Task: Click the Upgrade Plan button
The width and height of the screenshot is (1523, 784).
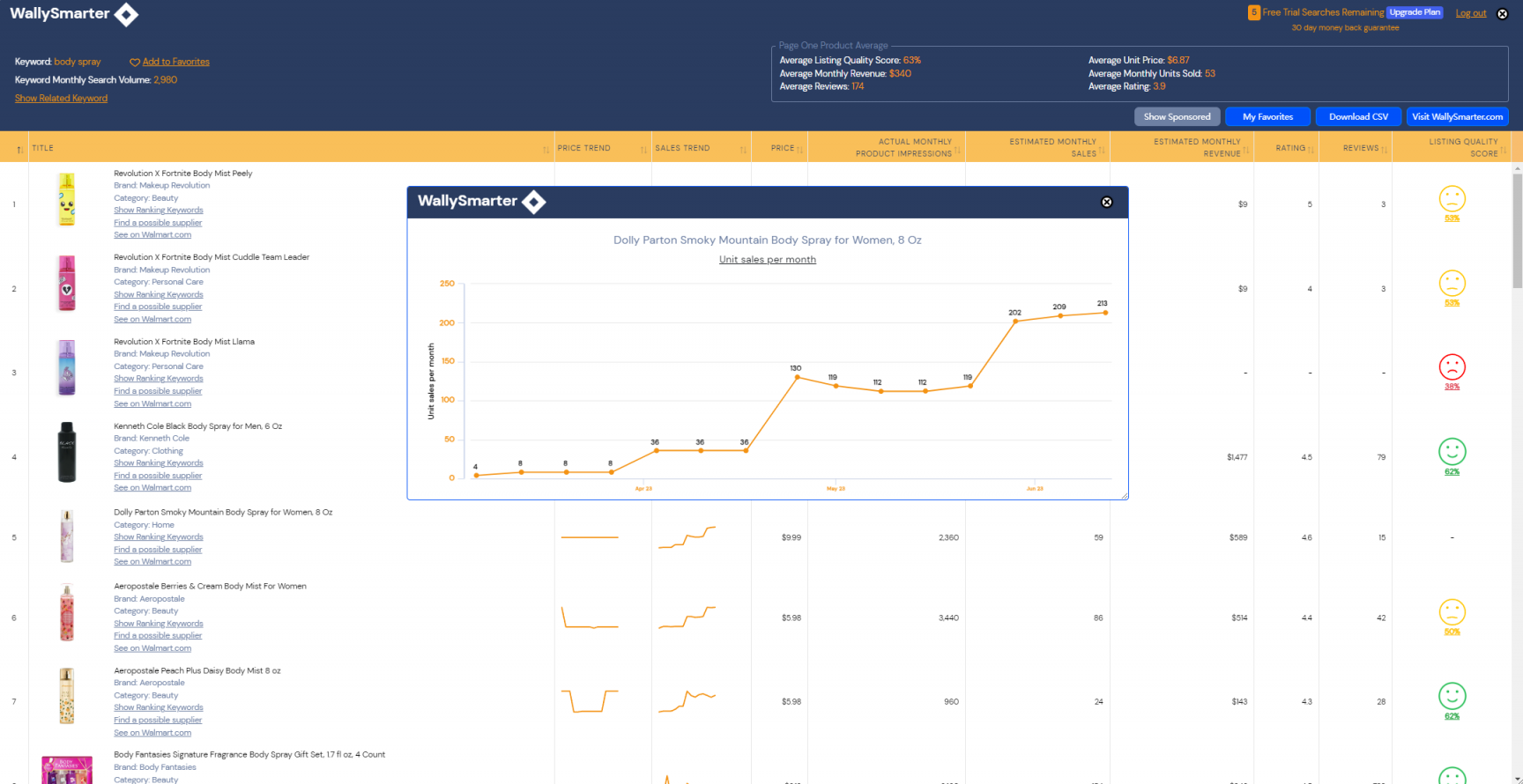Action: pyautogui.click(x=1415, y=12)
